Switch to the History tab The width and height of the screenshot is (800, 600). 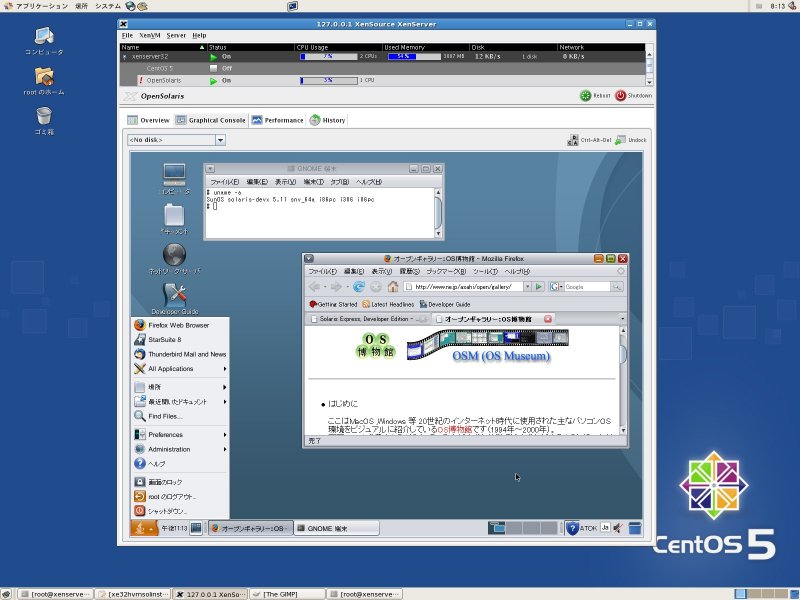click(328, 120)
